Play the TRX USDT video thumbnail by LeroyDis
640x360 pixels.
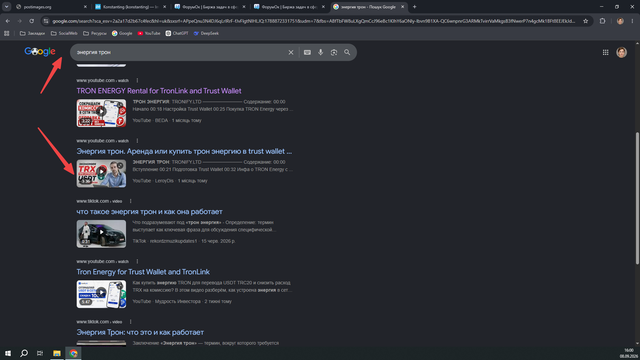click(x=101, y=173)
